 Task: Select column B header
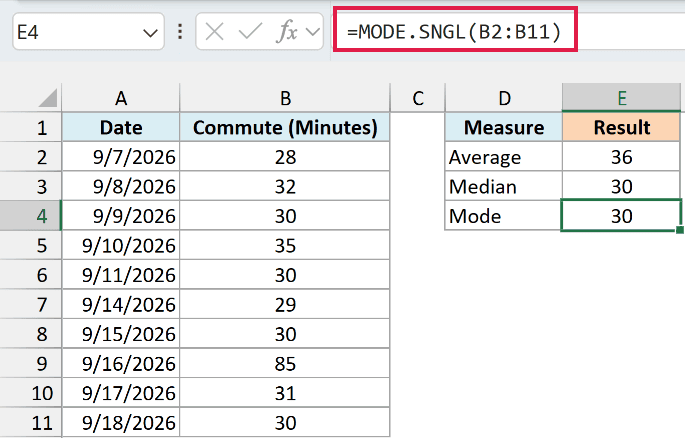click(x=285, y=98)
